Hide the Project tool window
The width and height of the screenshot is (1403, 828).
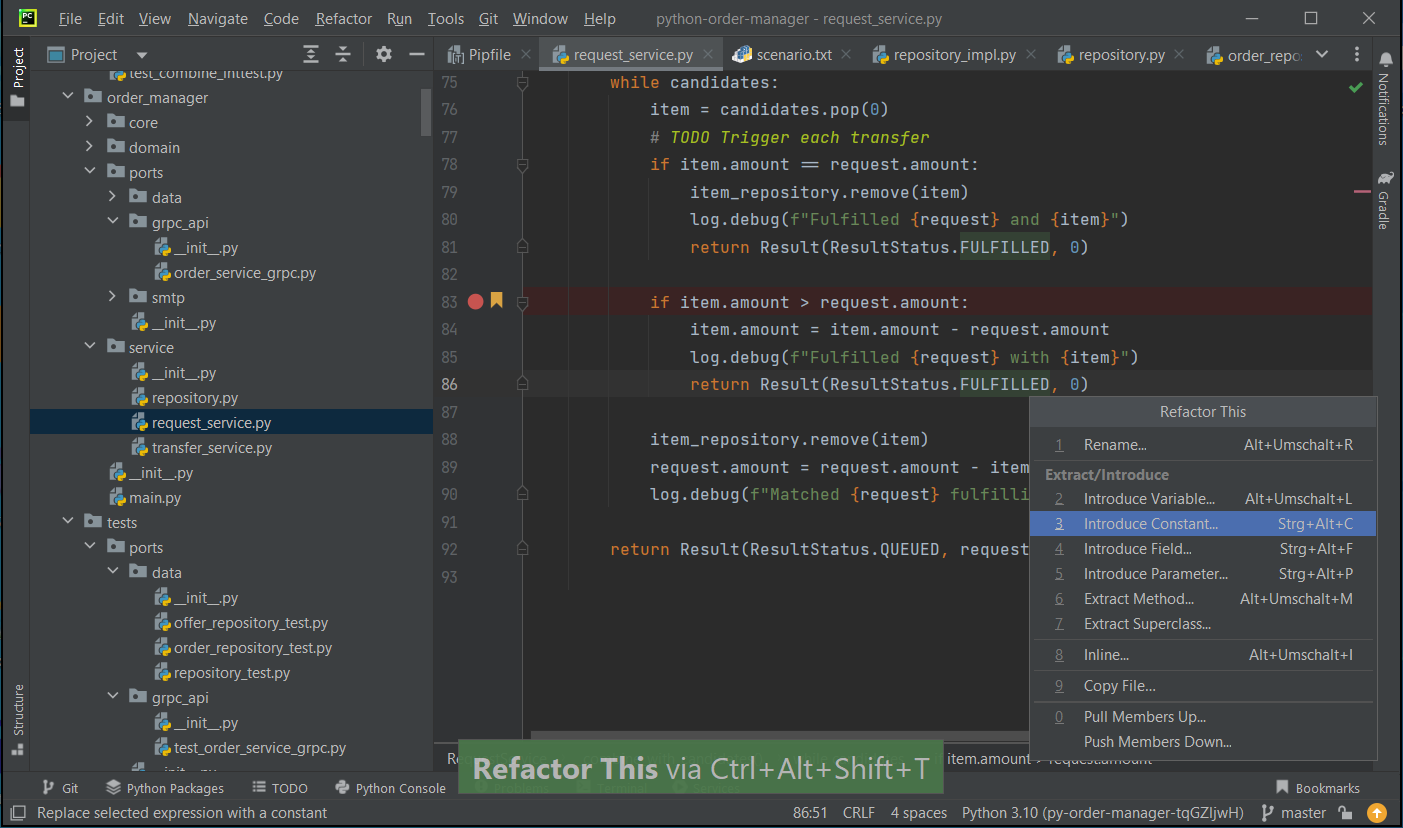417,55
